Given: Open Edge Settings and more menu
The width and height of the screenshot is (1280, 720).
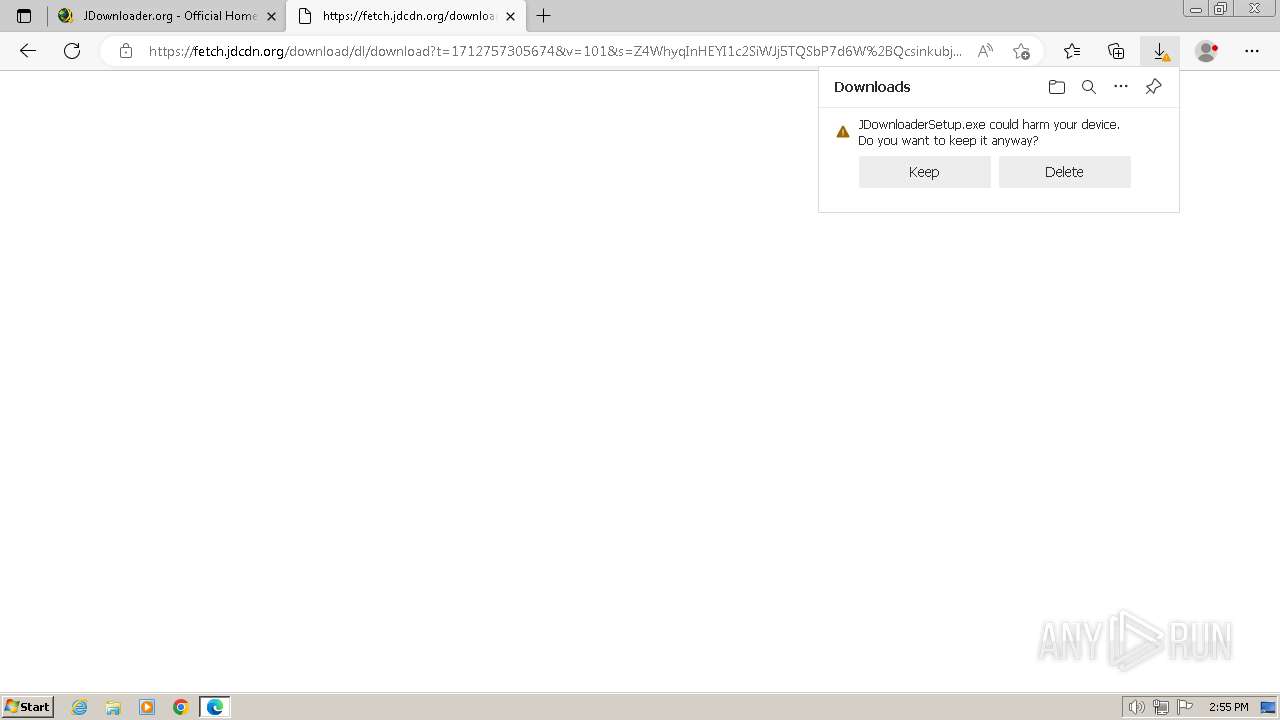Looking at the screenshot, I should coord(1252,51).
